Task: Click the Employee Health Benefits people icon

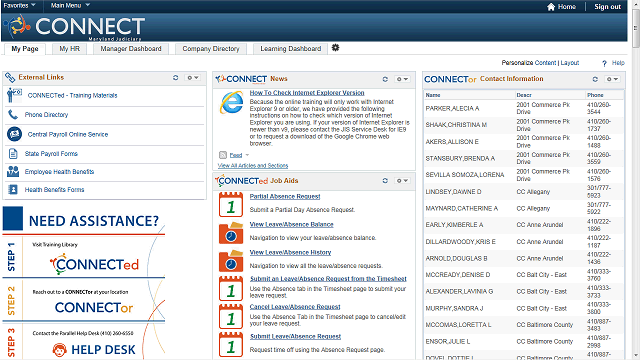Action: coord(13,171)
